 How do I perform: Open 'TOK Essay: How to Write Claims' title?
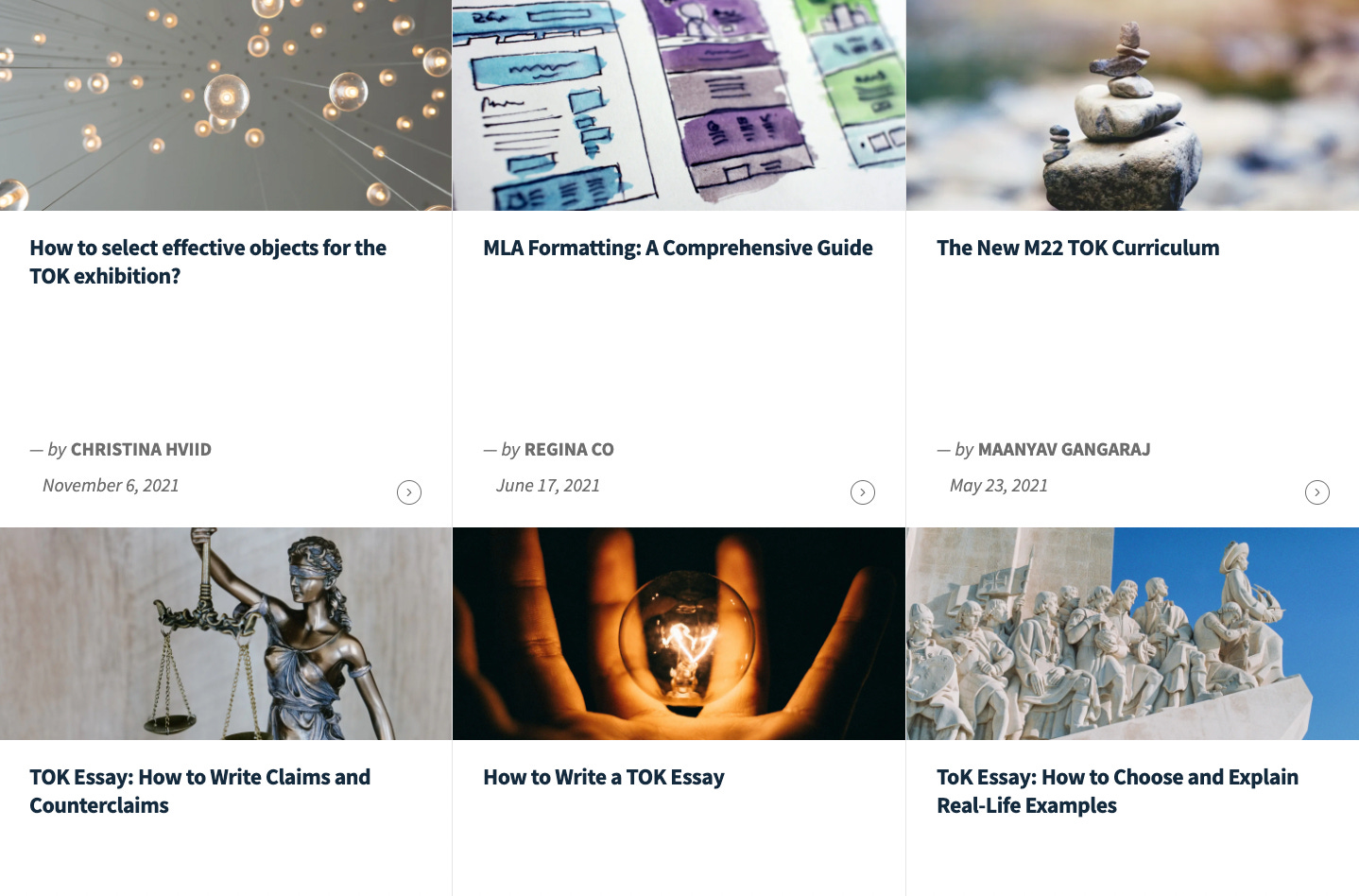200,791
